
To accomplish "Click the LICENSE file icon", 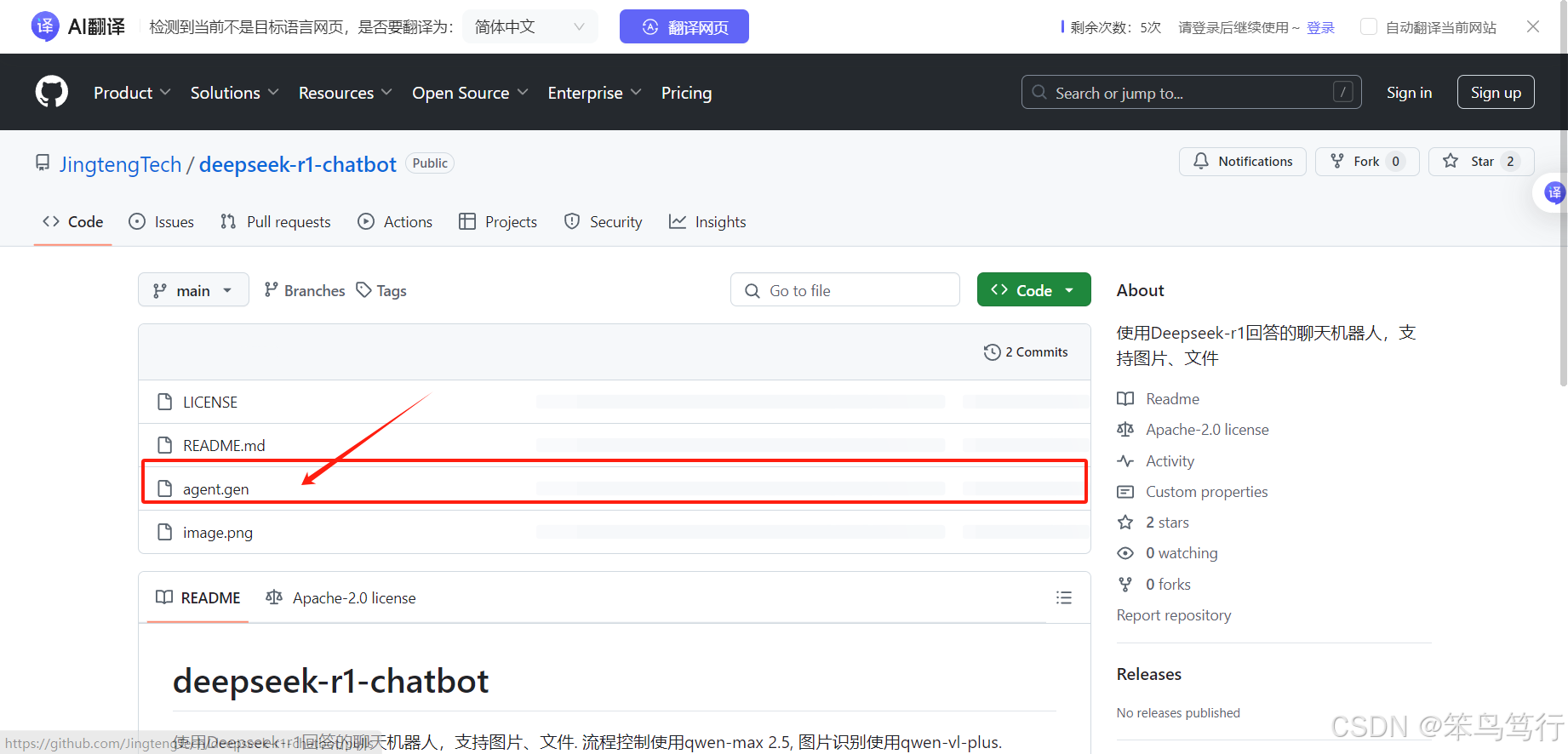I will 165,402.
